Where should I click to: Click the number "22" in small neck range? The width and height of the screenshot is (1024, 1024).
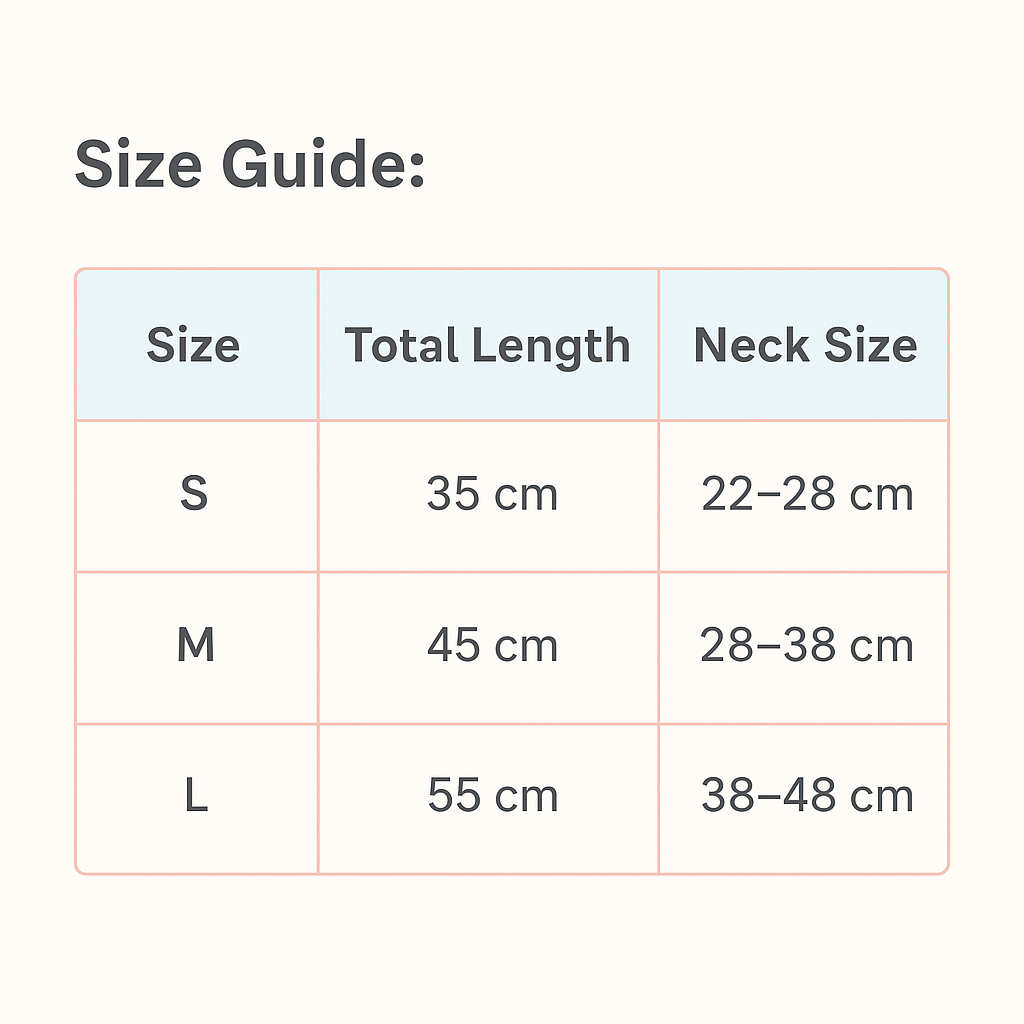725,495
